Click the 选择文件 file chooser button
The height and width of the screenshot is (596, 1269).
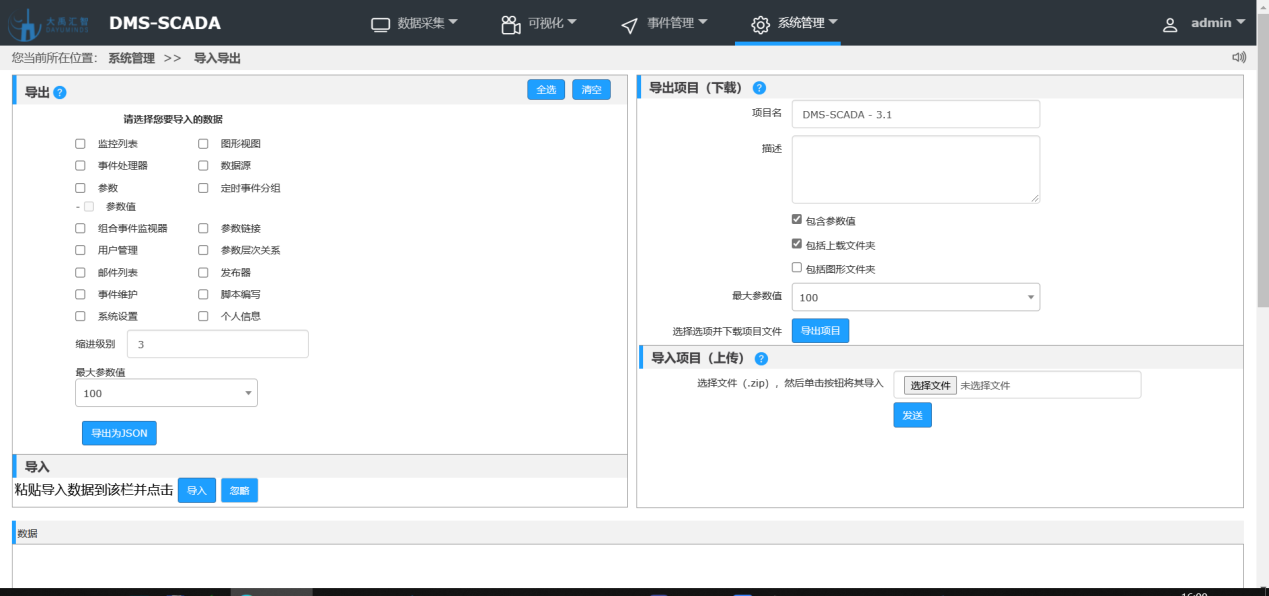[930, 385]
